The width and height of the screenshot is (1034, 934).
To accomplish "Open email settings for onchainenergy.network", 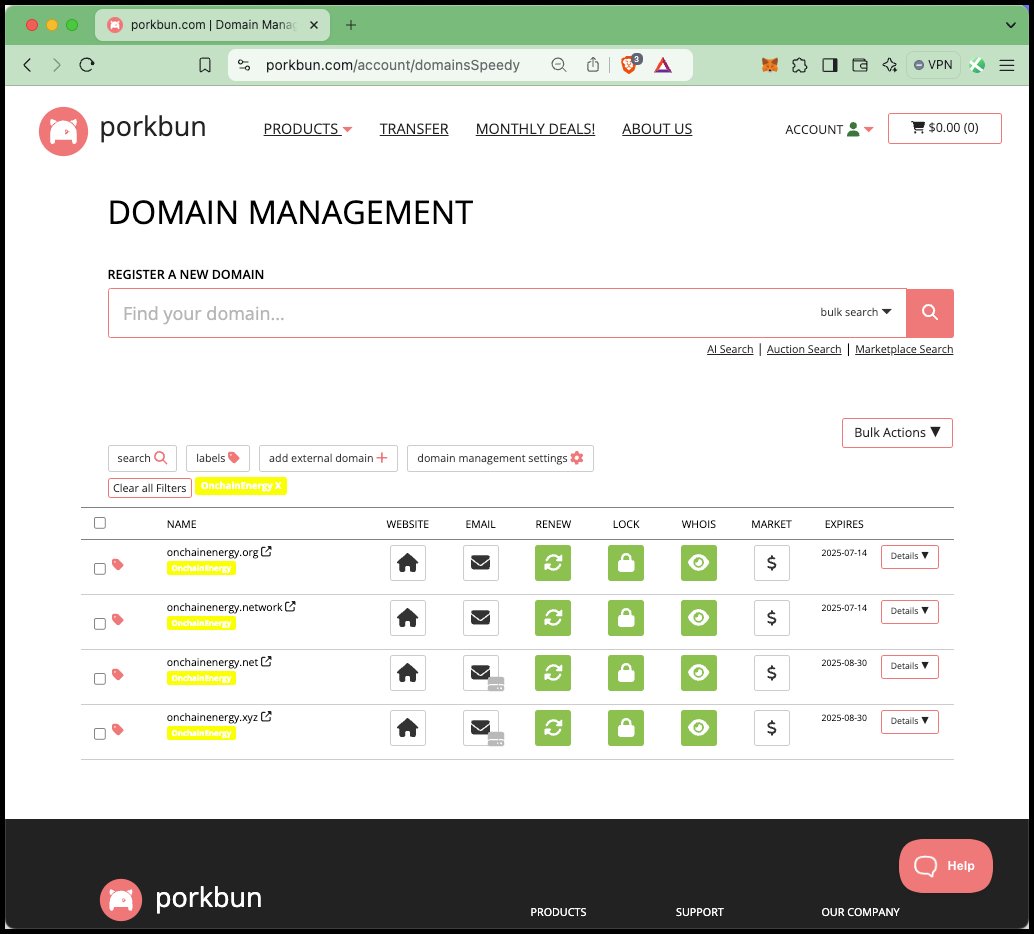I will [x=480, y=617].
